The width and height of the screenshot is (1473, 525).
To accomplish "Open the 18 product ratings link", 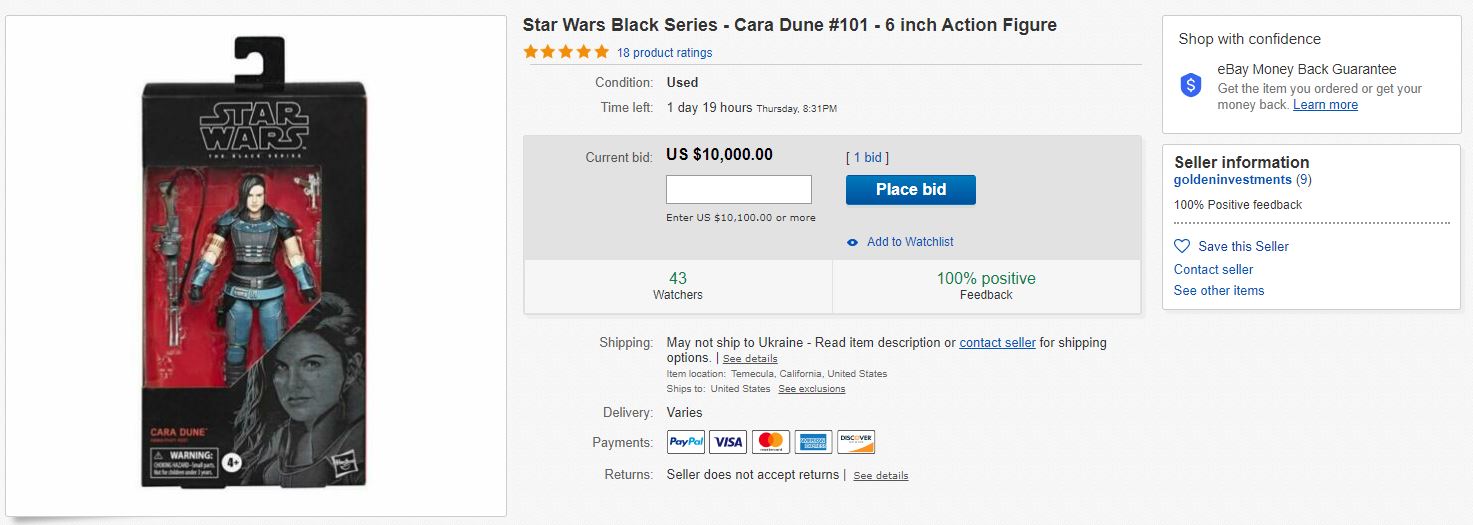I will click(x=664, y=53).
